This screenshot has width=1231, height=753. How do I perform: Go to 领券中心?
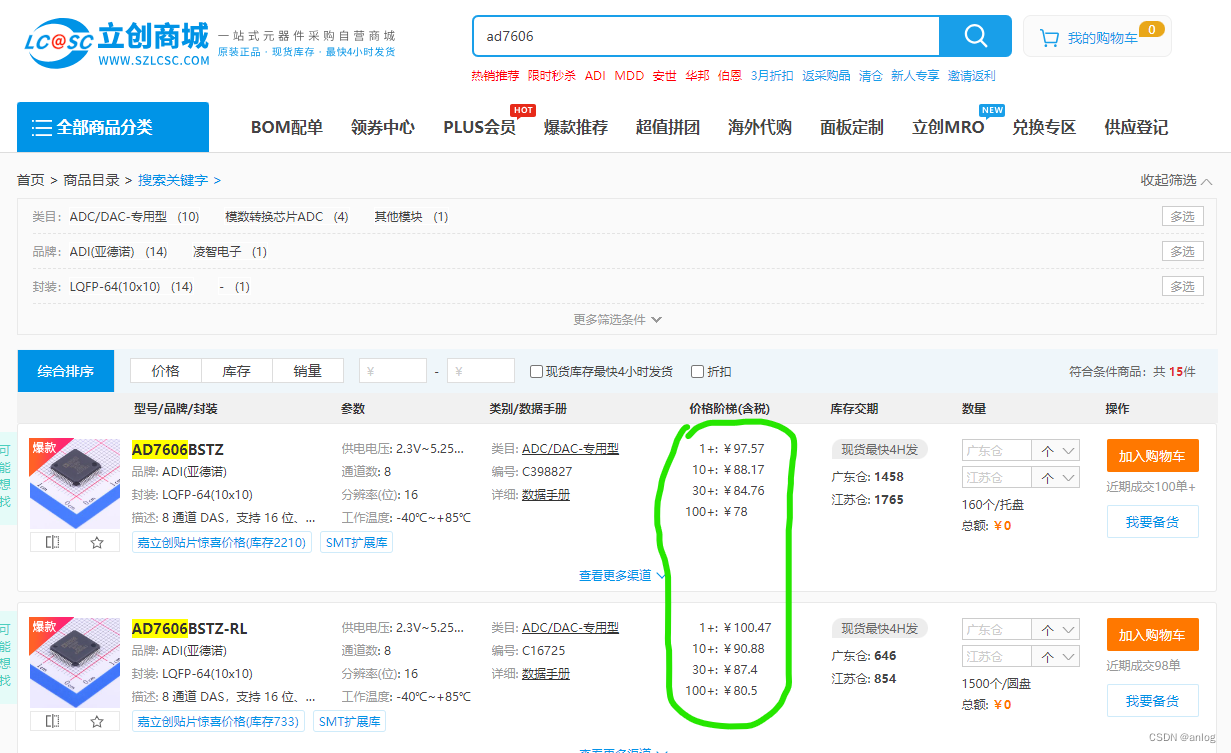383,128
